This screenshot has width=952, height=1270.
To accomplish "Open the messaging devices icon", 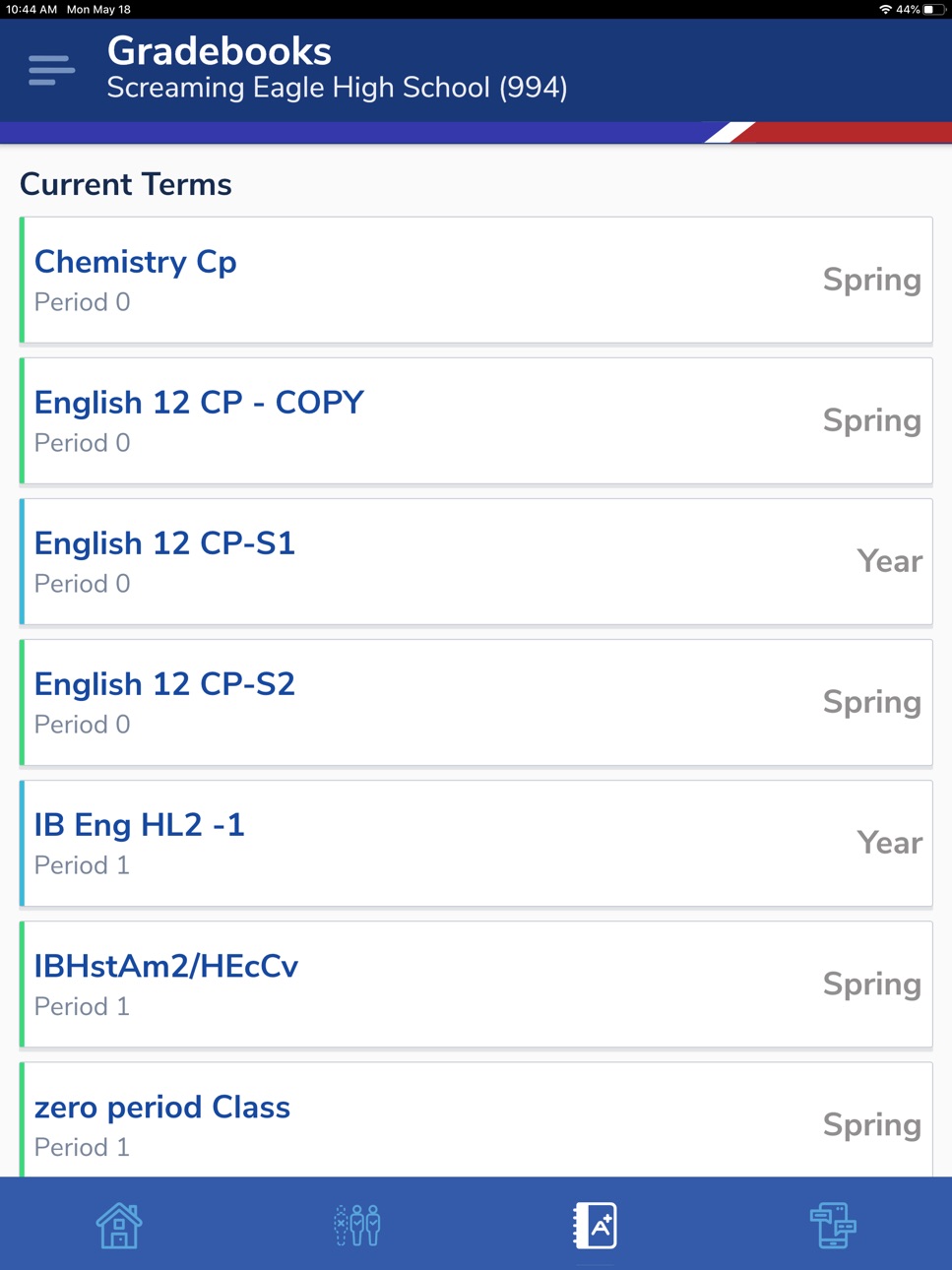I will coord(833,1225).
